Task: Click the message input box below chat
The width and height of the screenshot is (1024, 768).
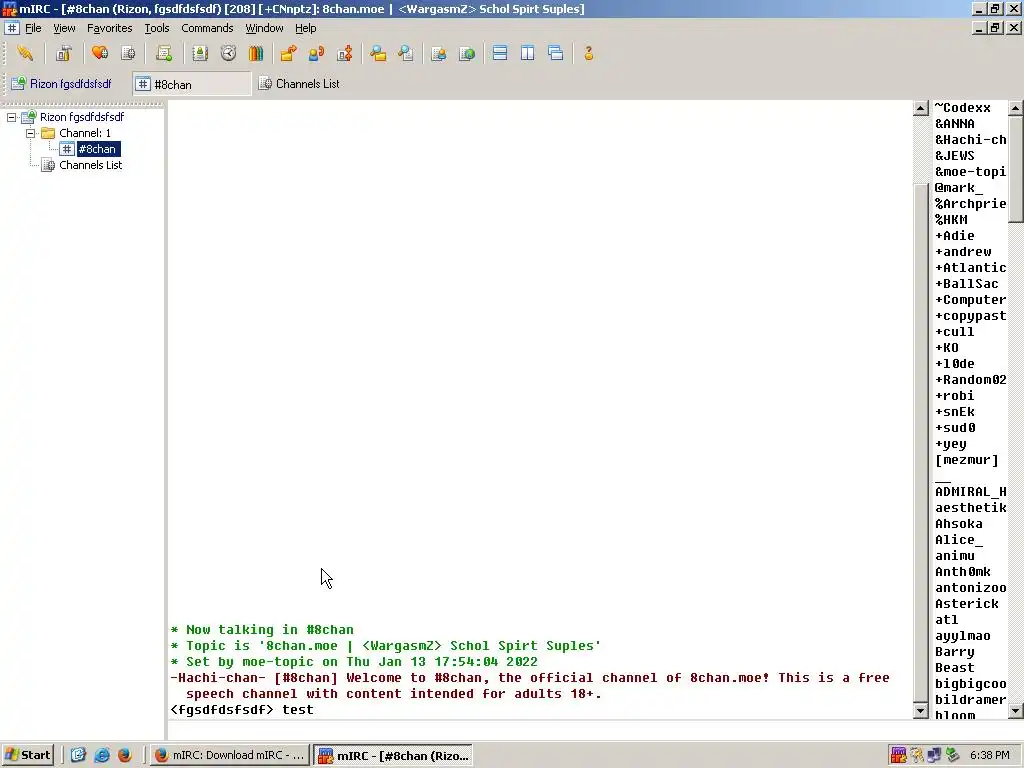Action: (594, 729)
